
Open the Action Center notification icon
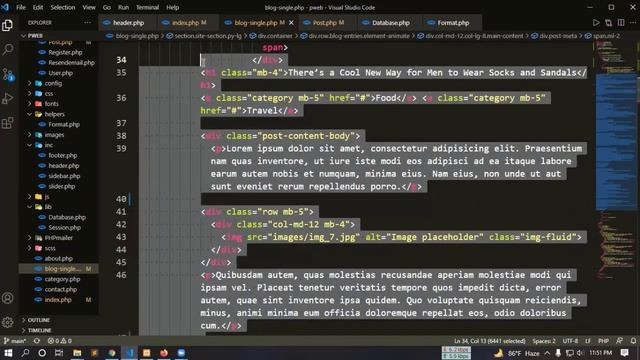tap(624, 353)
